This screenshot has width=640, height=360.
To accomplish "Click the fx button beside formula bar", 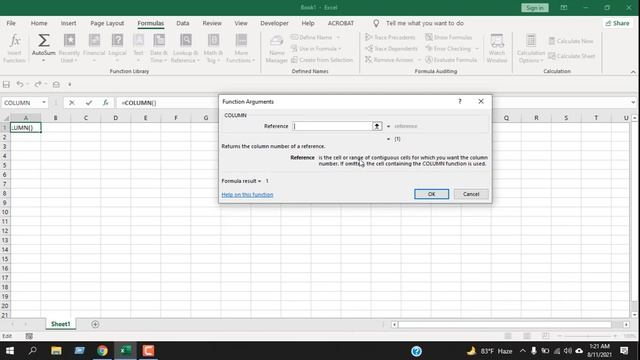I will click(105, 103).
